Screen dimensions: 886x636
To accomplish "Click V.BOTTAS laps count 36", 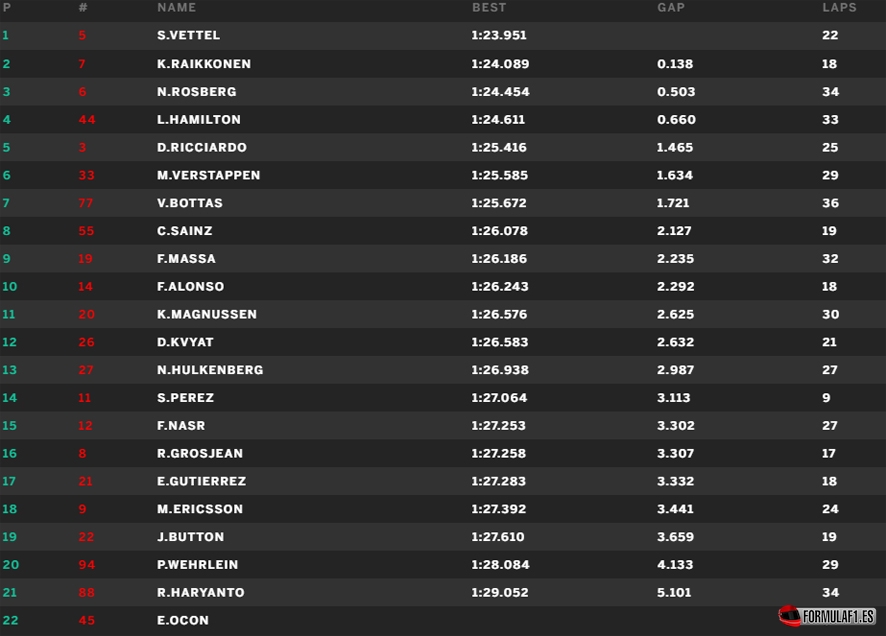I will [x=830, y=203].
